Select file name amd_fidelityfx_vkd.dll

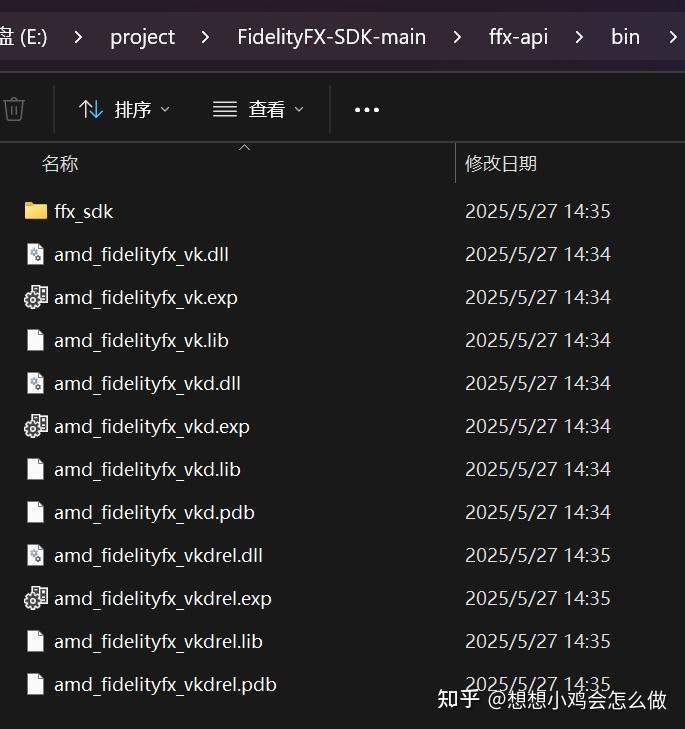(147, 384)
